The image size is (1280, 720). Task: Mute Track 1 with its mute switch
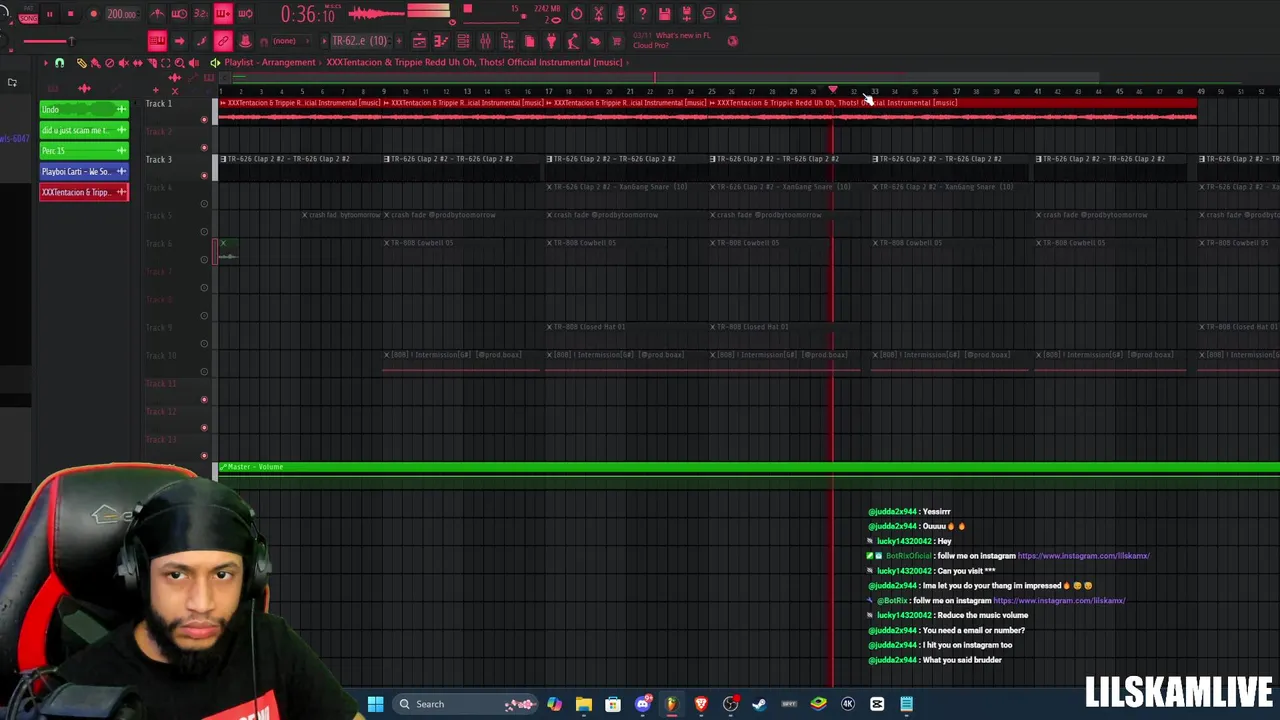pos(204,120)
